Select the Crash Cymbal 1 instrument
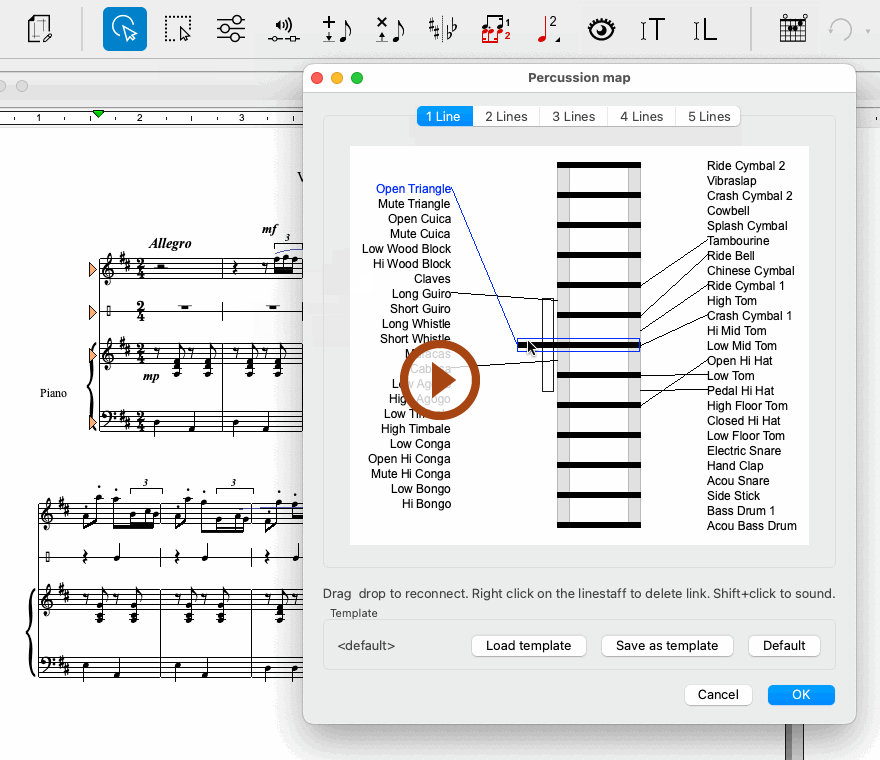880x760 pixels. pos(749,316)
